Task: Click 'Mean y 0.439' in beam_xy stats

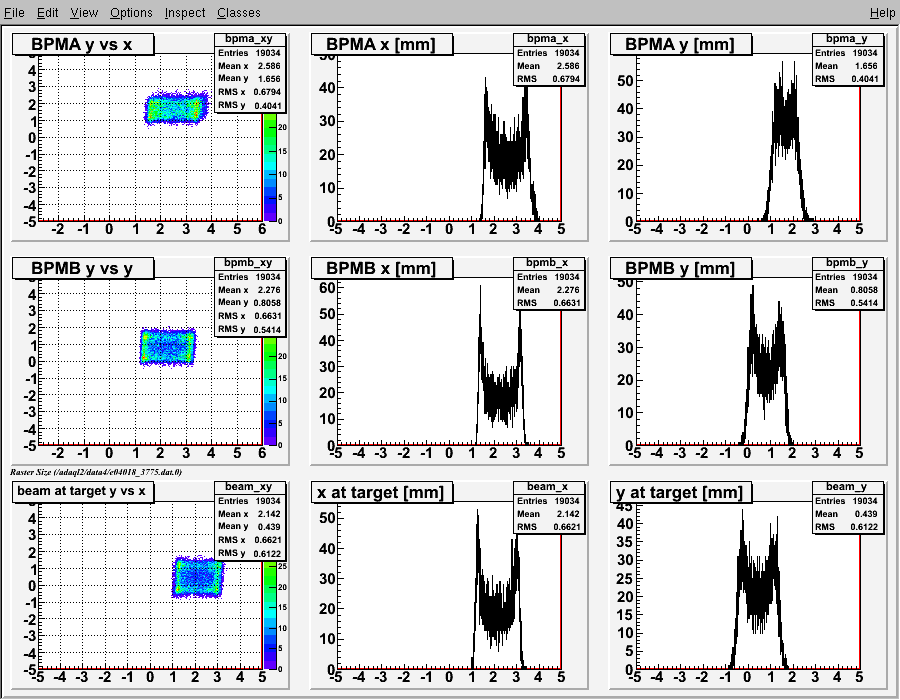Action: (x=249, y=526)
